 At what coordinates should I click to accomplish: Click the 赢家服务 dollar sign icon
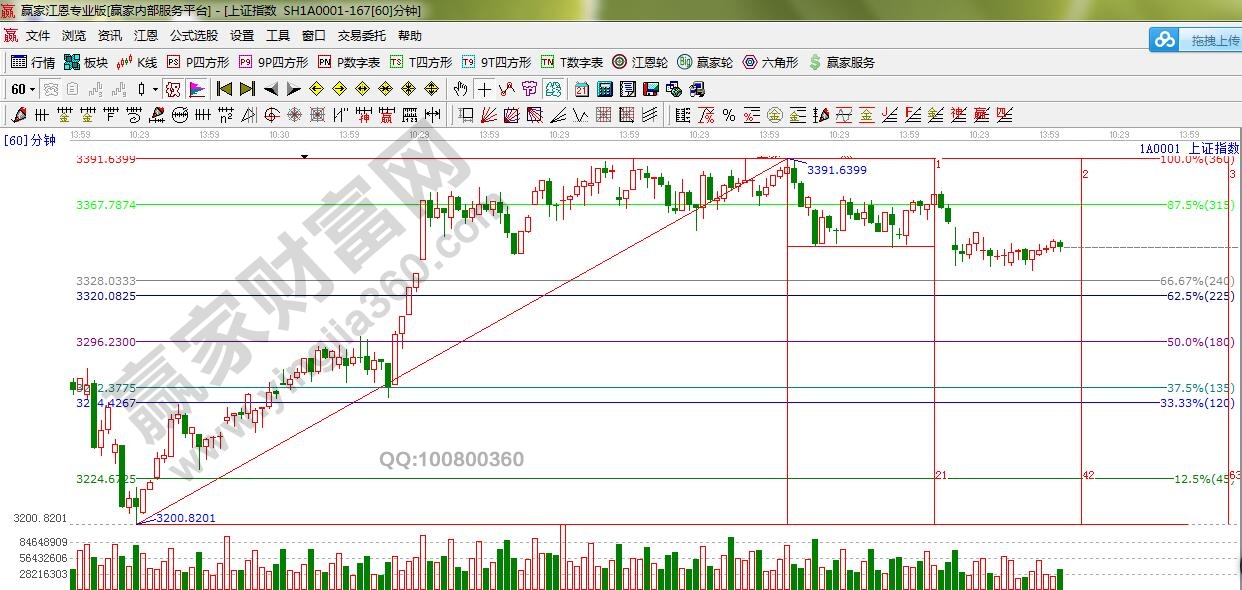[815, 62]
